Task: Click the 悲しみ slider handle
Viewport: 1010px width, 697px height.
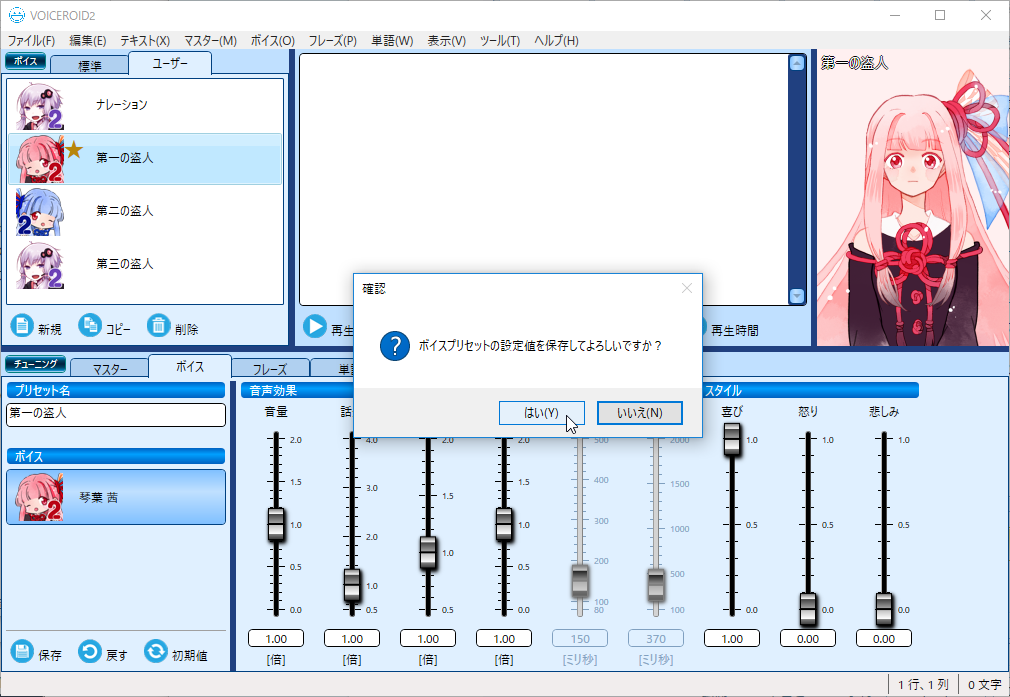Action: pyautogui.click(x=884, y=609)
